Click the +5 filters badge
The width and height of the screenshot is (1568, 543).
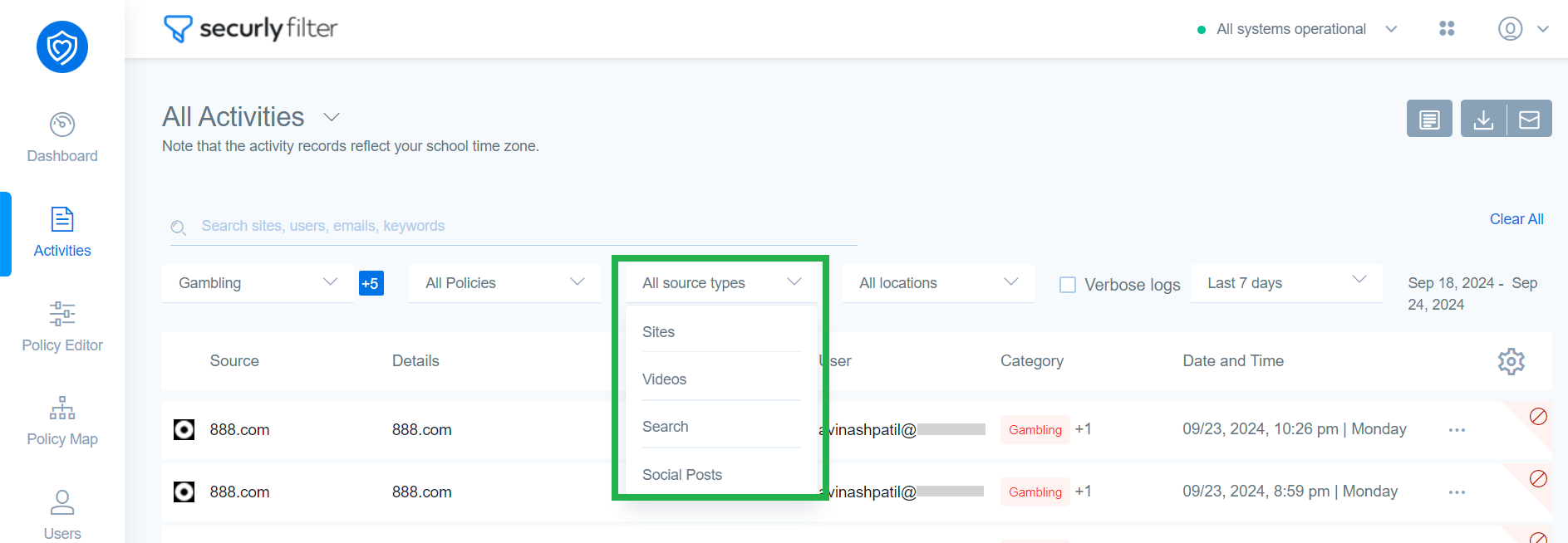(x=371, y=283)
